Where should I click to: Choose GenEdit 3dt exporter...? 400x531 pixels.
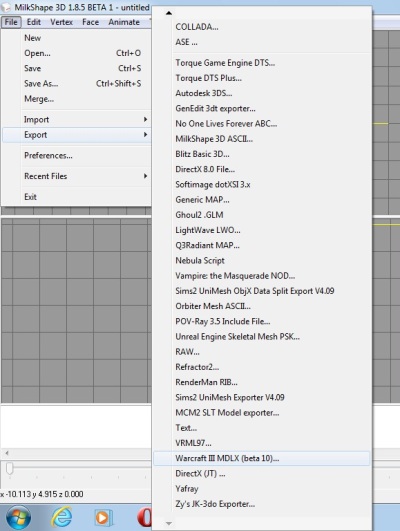[x=261, y=108]
